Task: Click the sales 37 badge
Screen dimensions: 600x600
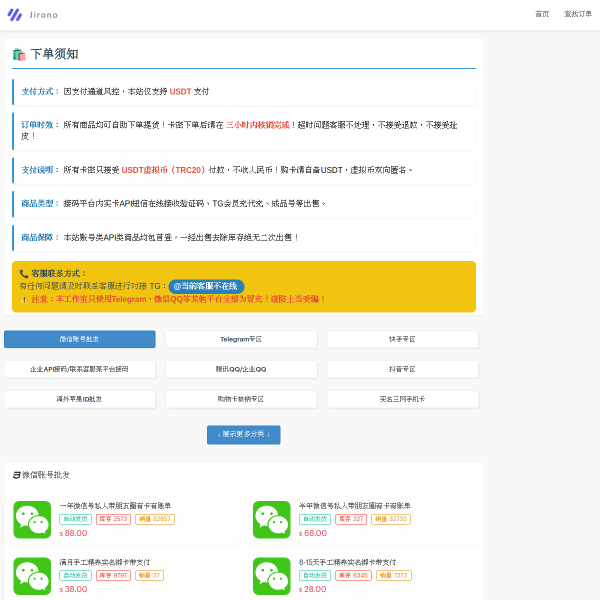Action: (x=150, y=575)
